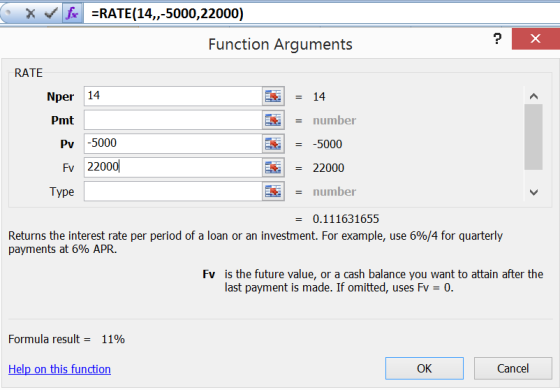560x390 pixels.
Task: Click into the Nper input field
Action: point(173,96)
